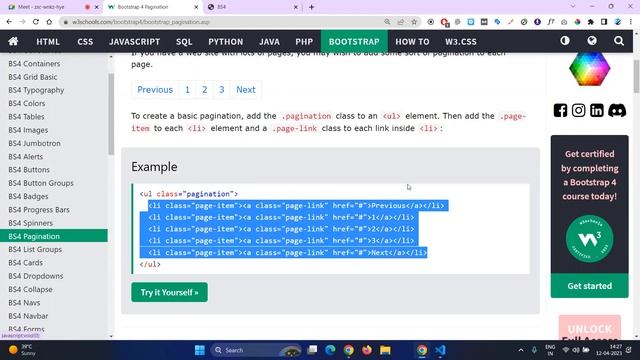Open the SQL tutorial menu
Screen dimensions: 640x360
184,42
